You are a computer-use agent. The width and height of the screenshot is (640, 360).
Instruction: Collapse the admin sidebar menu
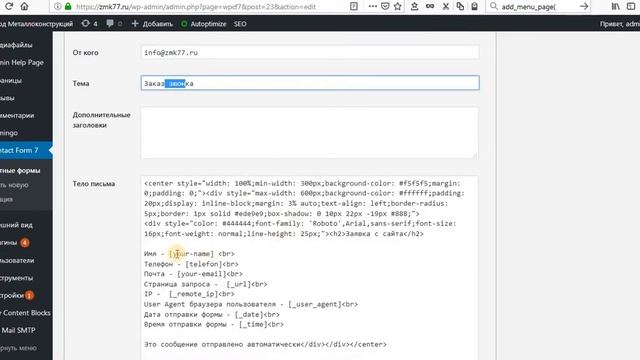tap(18, 348)
